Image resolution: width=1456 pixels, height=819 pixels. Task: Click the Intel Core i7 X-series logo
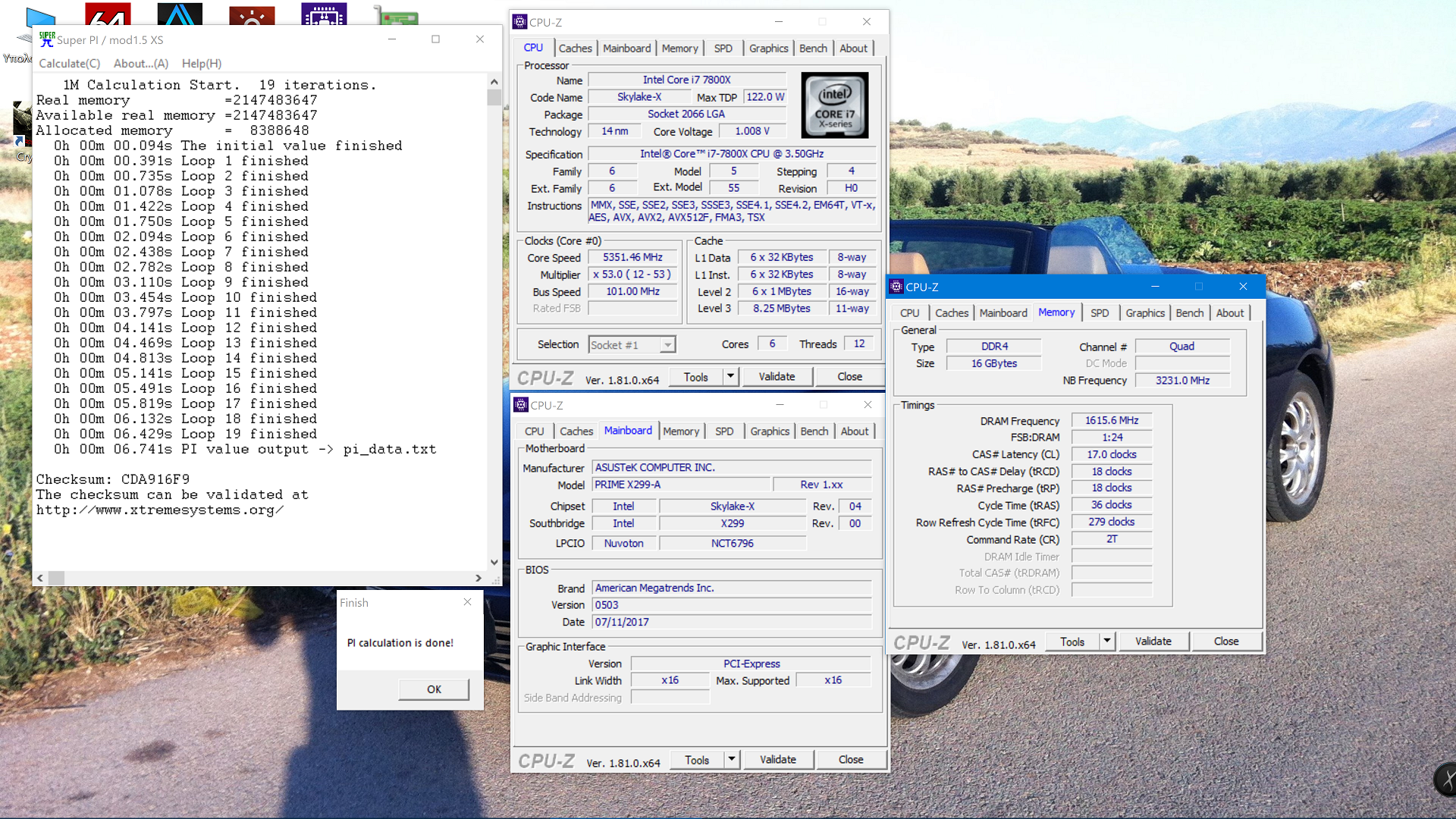coord(834,105)
